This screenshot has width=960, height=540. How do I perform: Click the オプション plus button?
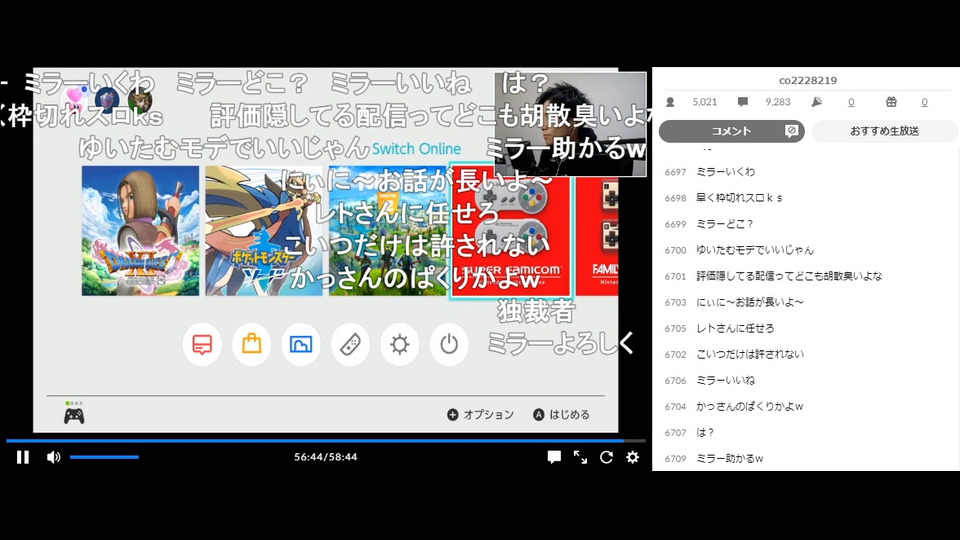(x=480, y=414)
